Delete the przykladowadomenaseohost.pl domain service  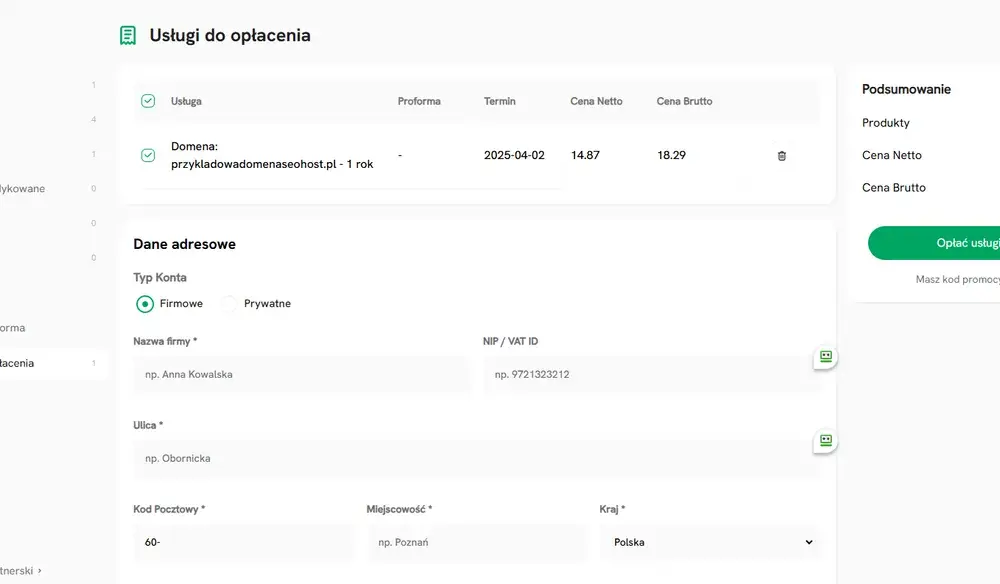782,156
